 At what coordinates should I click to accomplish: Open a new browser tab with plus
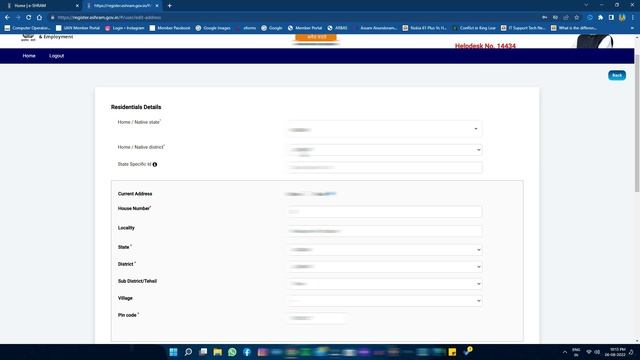(169, 6)
